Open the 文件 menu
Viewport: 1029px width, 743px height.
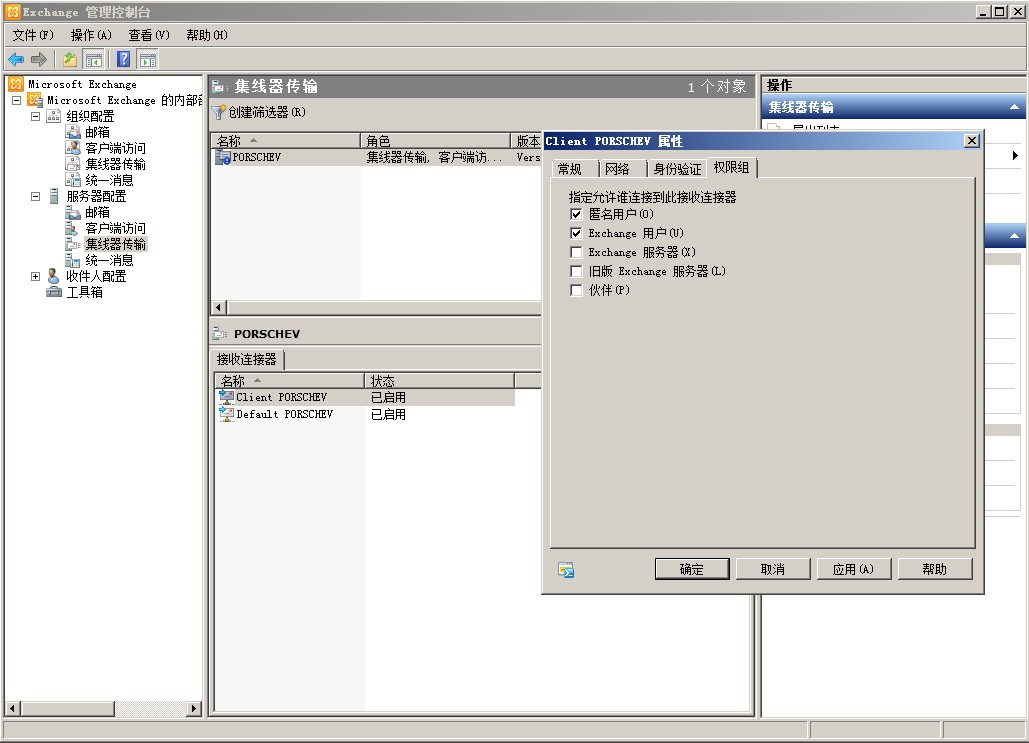(33, 35)
